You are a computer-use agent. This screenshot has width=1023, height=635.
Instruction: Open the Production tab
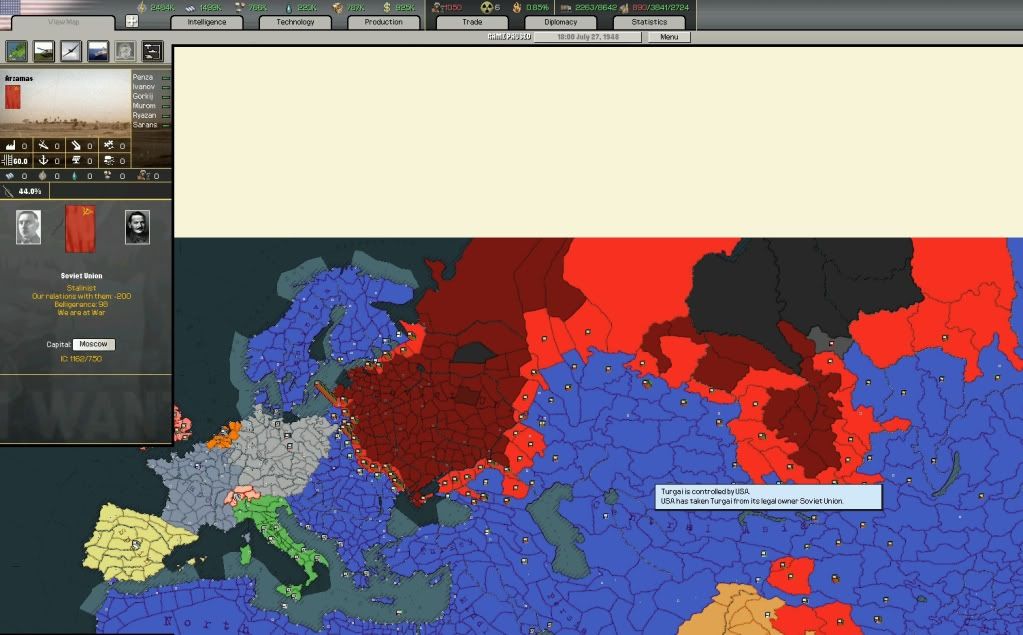pos(384,22)
